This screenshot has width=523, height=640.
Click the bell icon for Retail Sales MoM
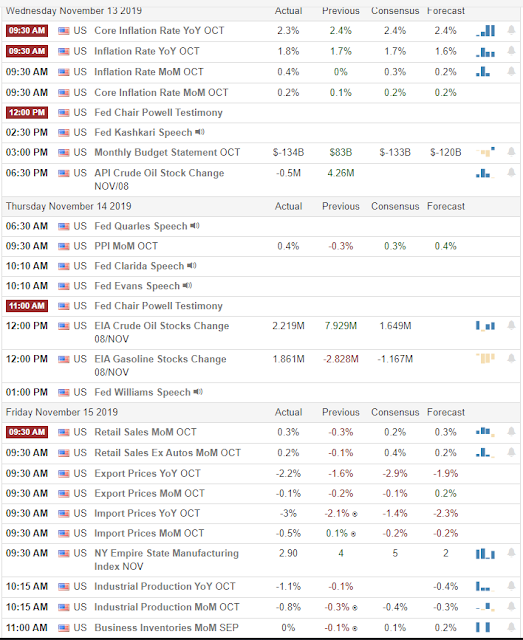[511, 432]
